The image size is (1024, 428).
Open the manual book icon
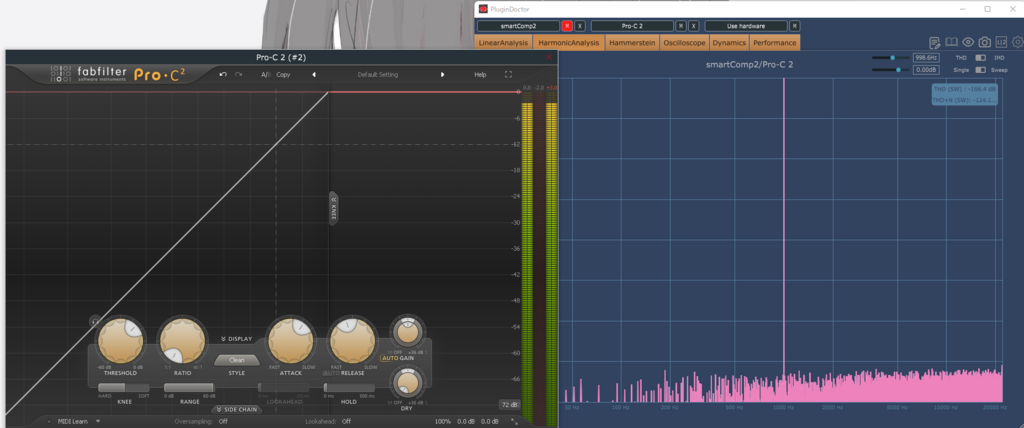click(x=952, y=42)
